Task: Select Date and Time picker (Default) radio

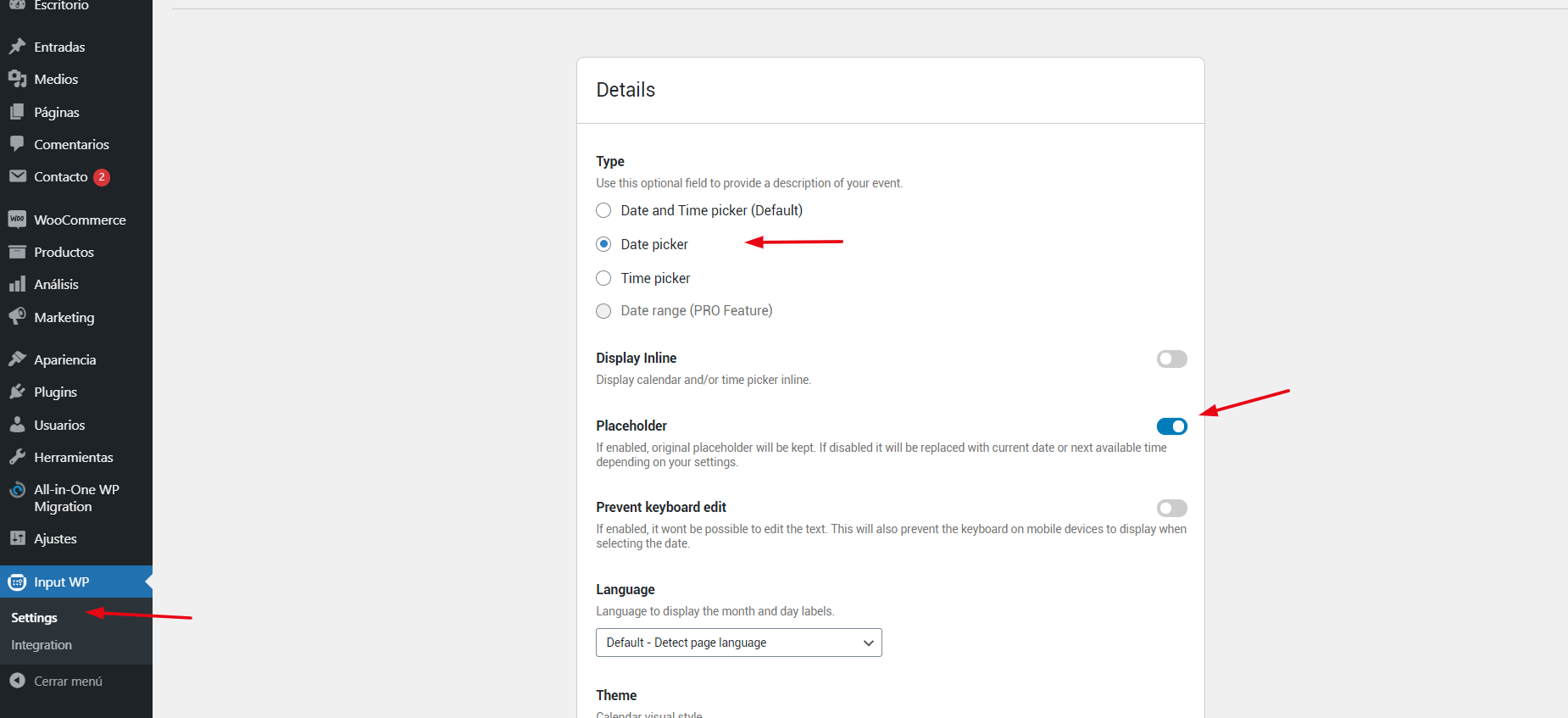Action: tap(603, 210)
